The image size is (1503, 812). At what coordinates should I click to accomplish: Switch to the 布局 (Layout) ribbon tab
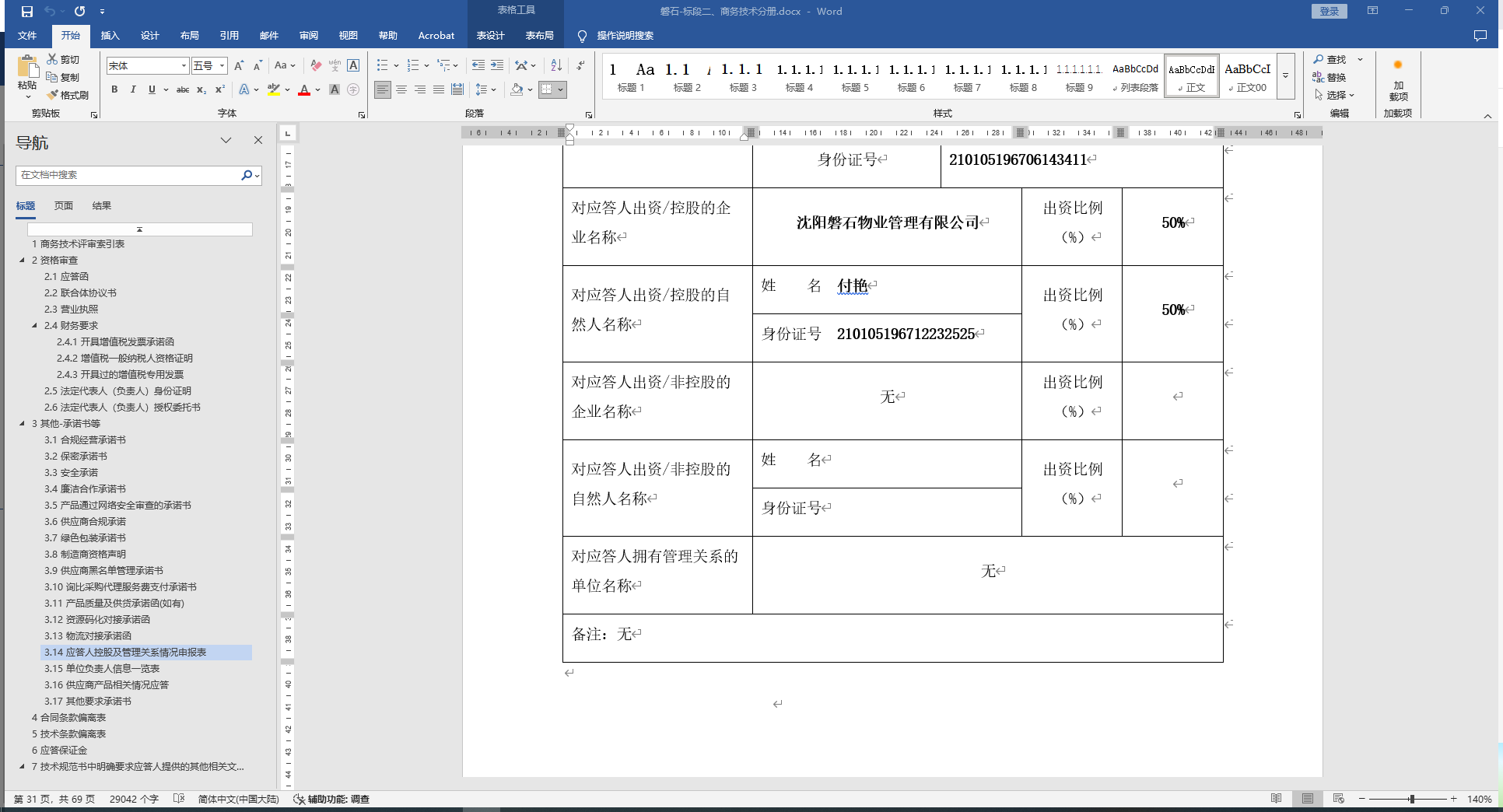[x=189, y=36]
